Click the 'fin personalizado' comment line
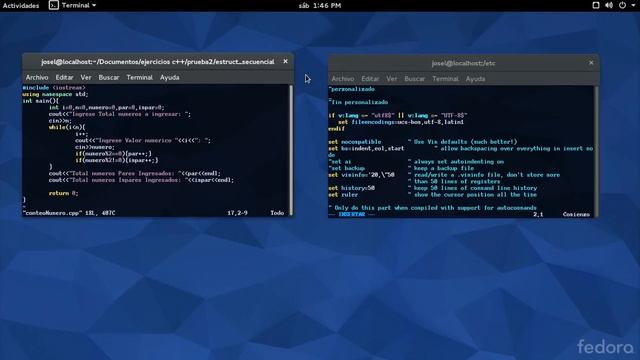This screenshot has width=640, height=360. pos(358,102)
